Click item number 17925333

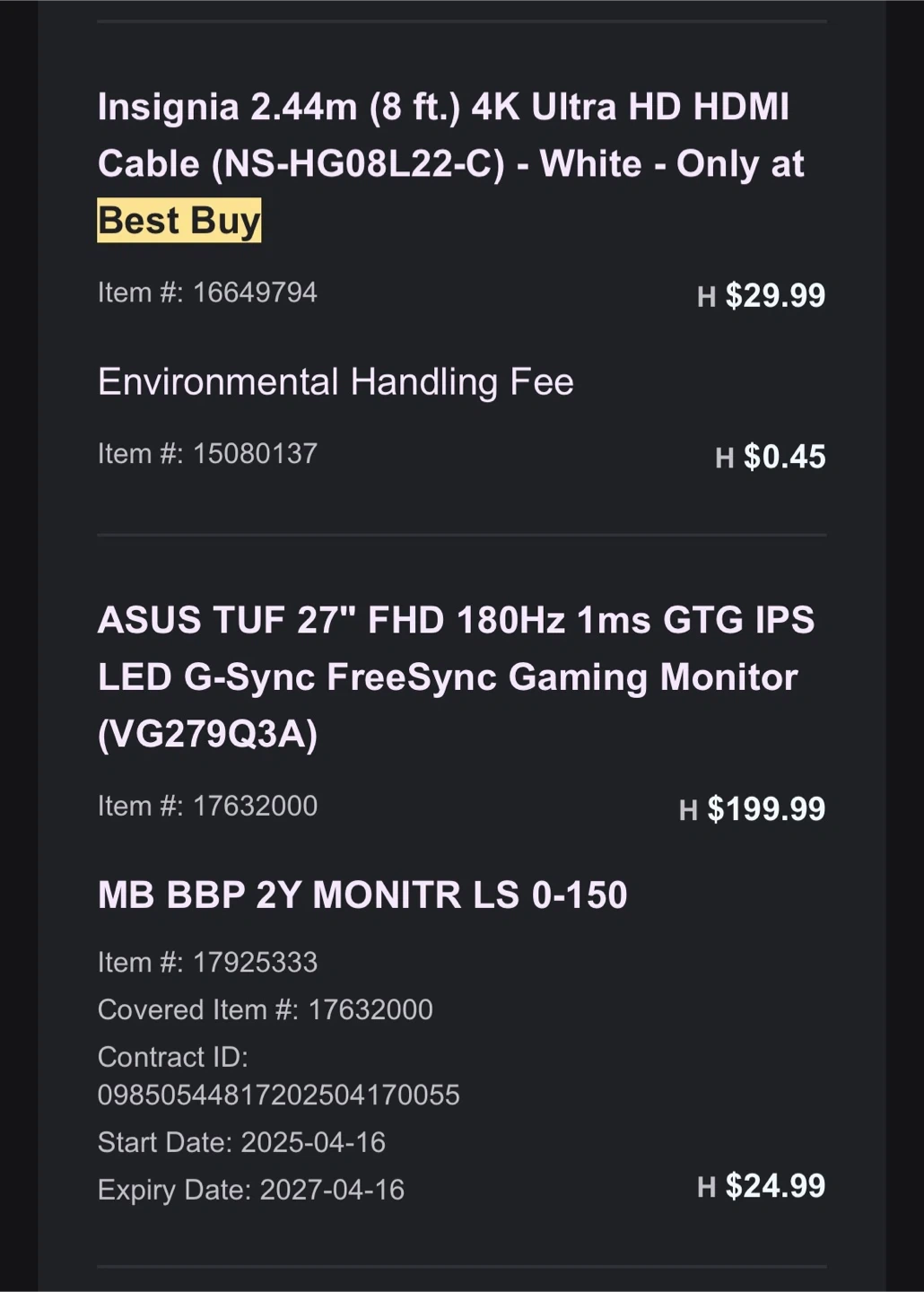tap(207, 963)
